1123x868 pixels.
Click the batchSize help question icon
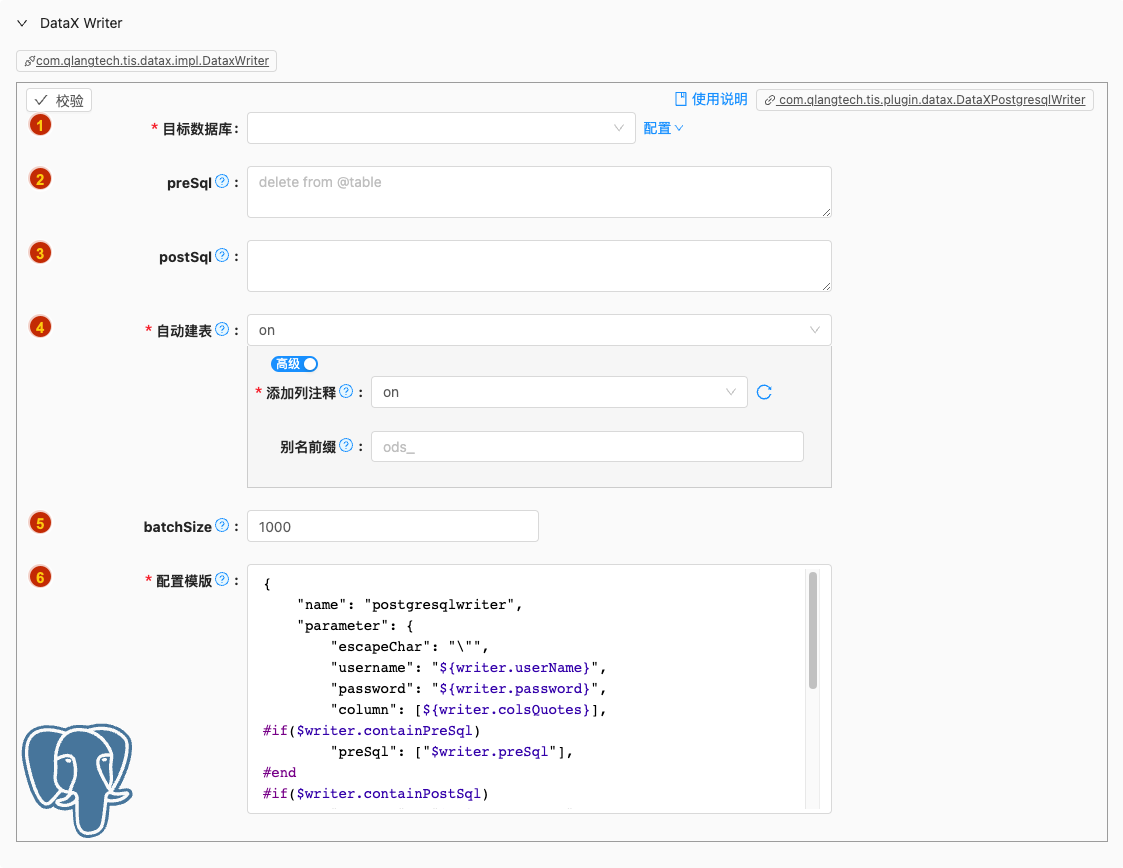click(x=222, y=526)
